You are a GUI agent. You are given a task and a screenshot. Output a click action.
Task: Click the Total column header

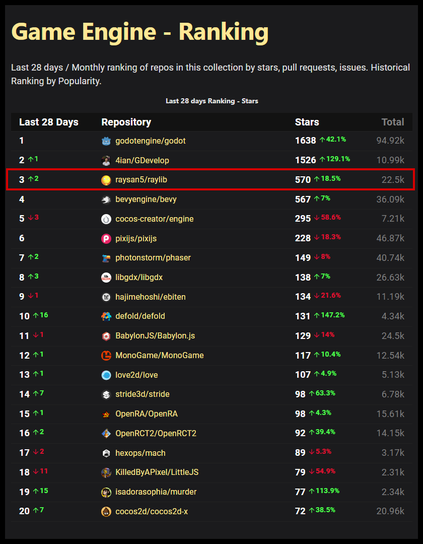point(393,122)
